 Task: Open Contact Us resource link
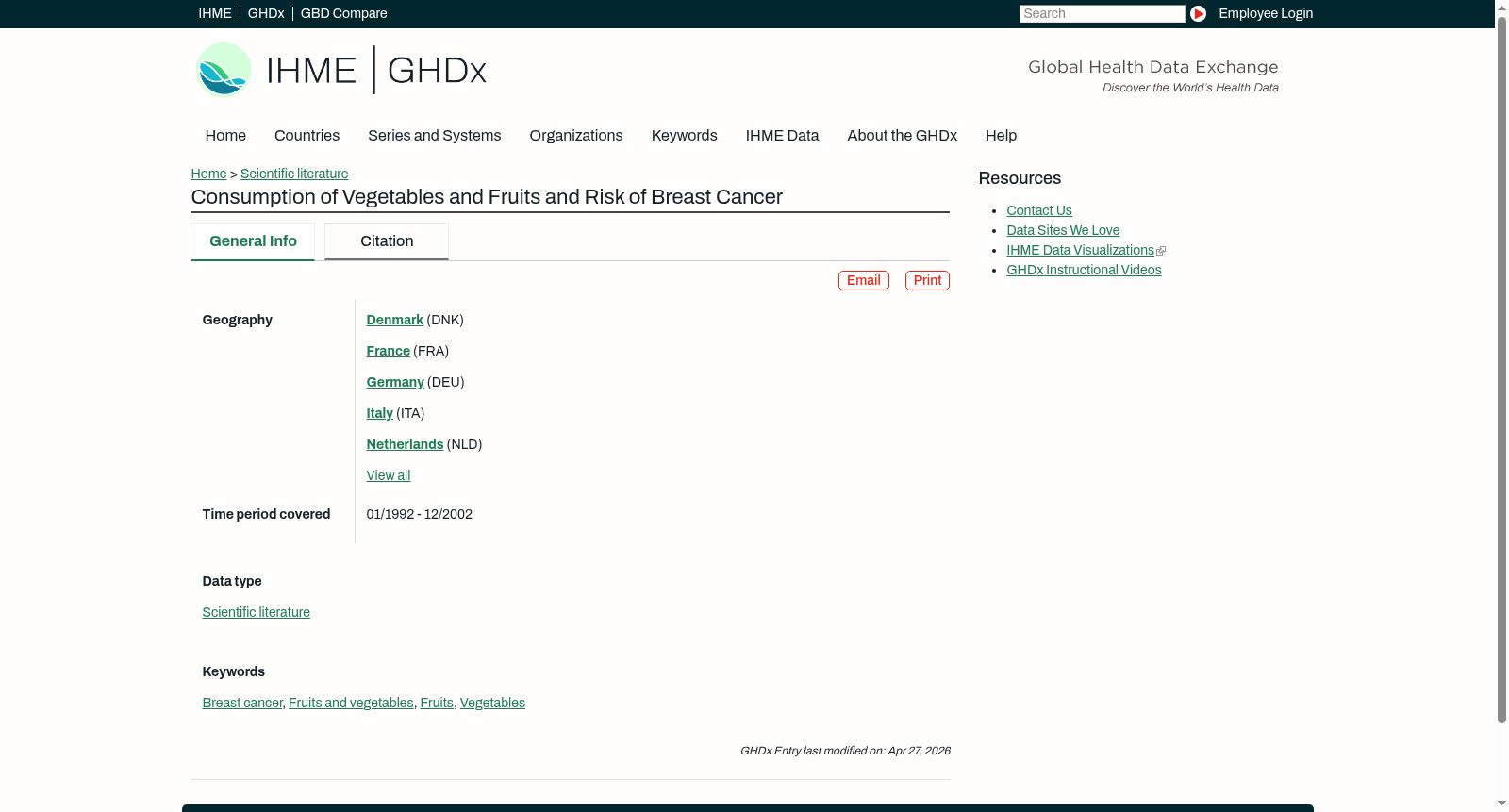pos(1039,210)
